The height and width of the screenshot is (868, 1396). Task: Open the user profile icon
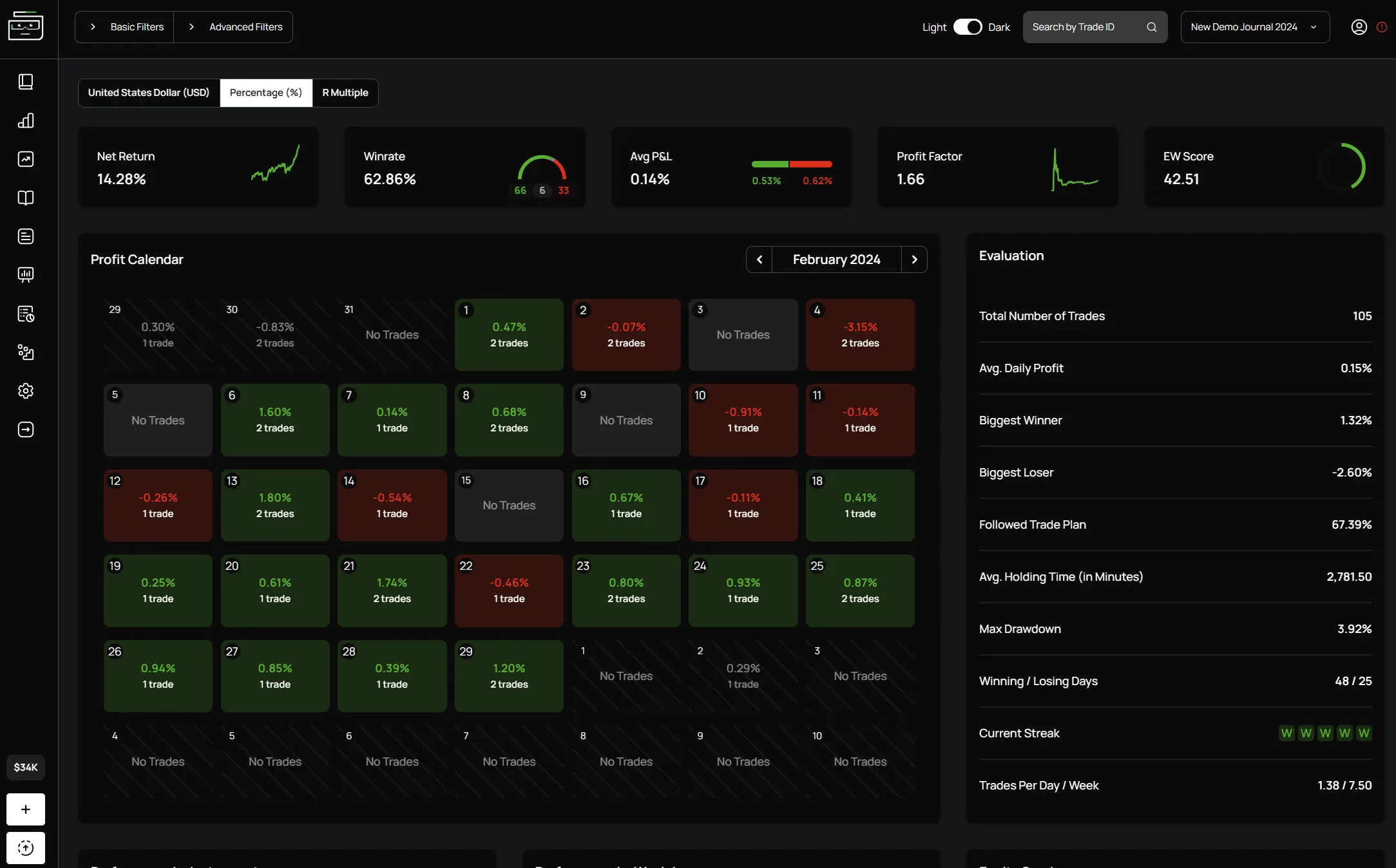click(x=1359, y=27)
